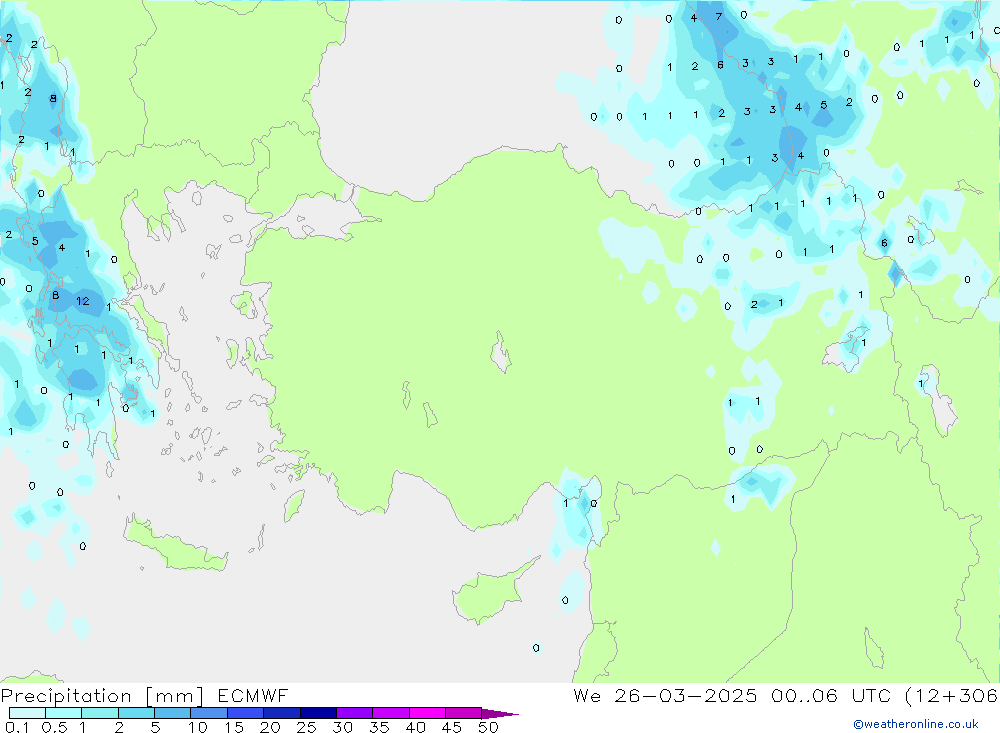The image size is (1000, 733).
Task: Click the above-50 arrow tip of legend
Action: tap(501, 714)
